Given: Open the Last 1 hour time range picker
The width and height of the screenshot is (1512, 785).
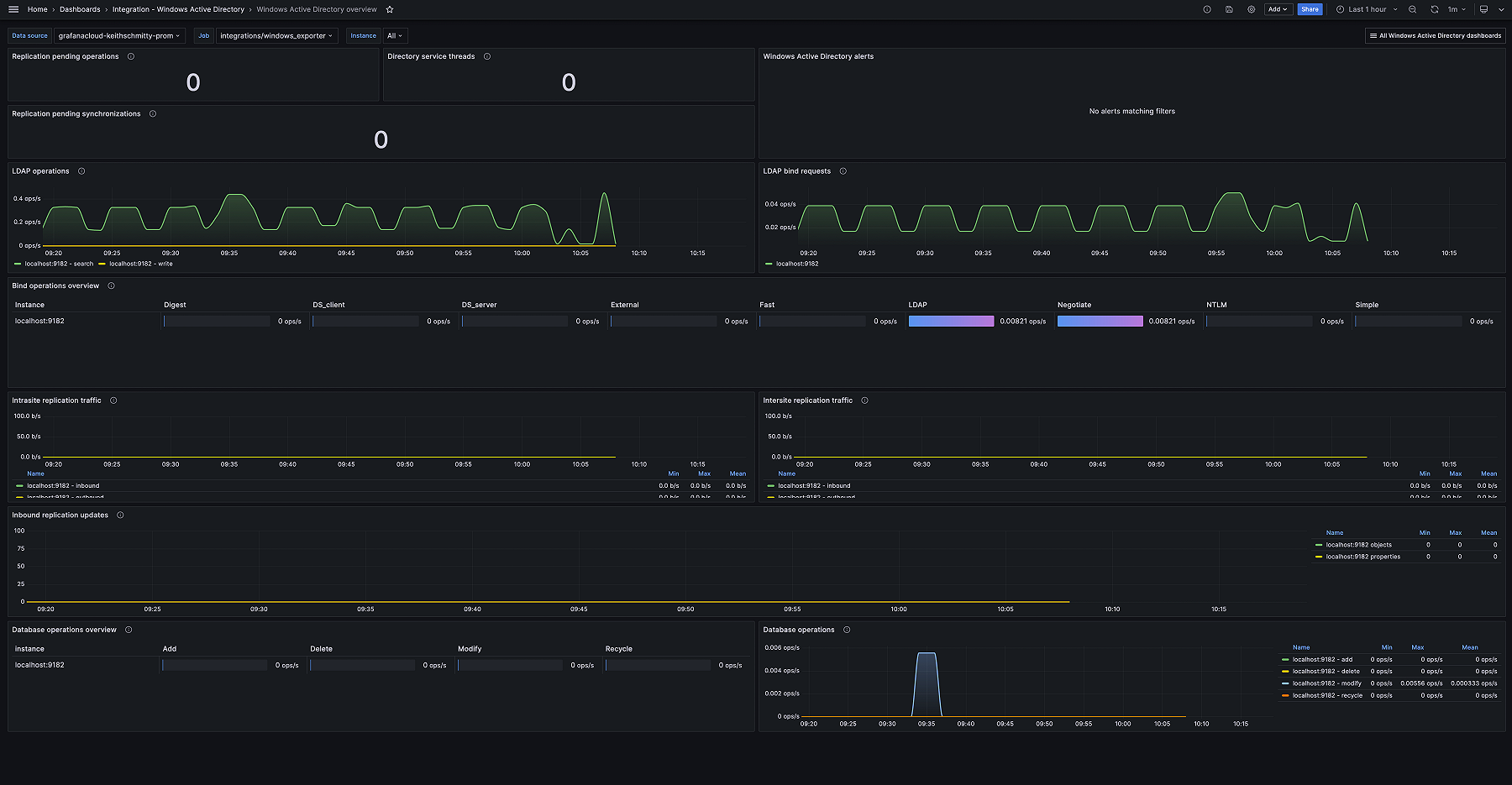Looking at the screenshot, I should (x=1366, y=9).
